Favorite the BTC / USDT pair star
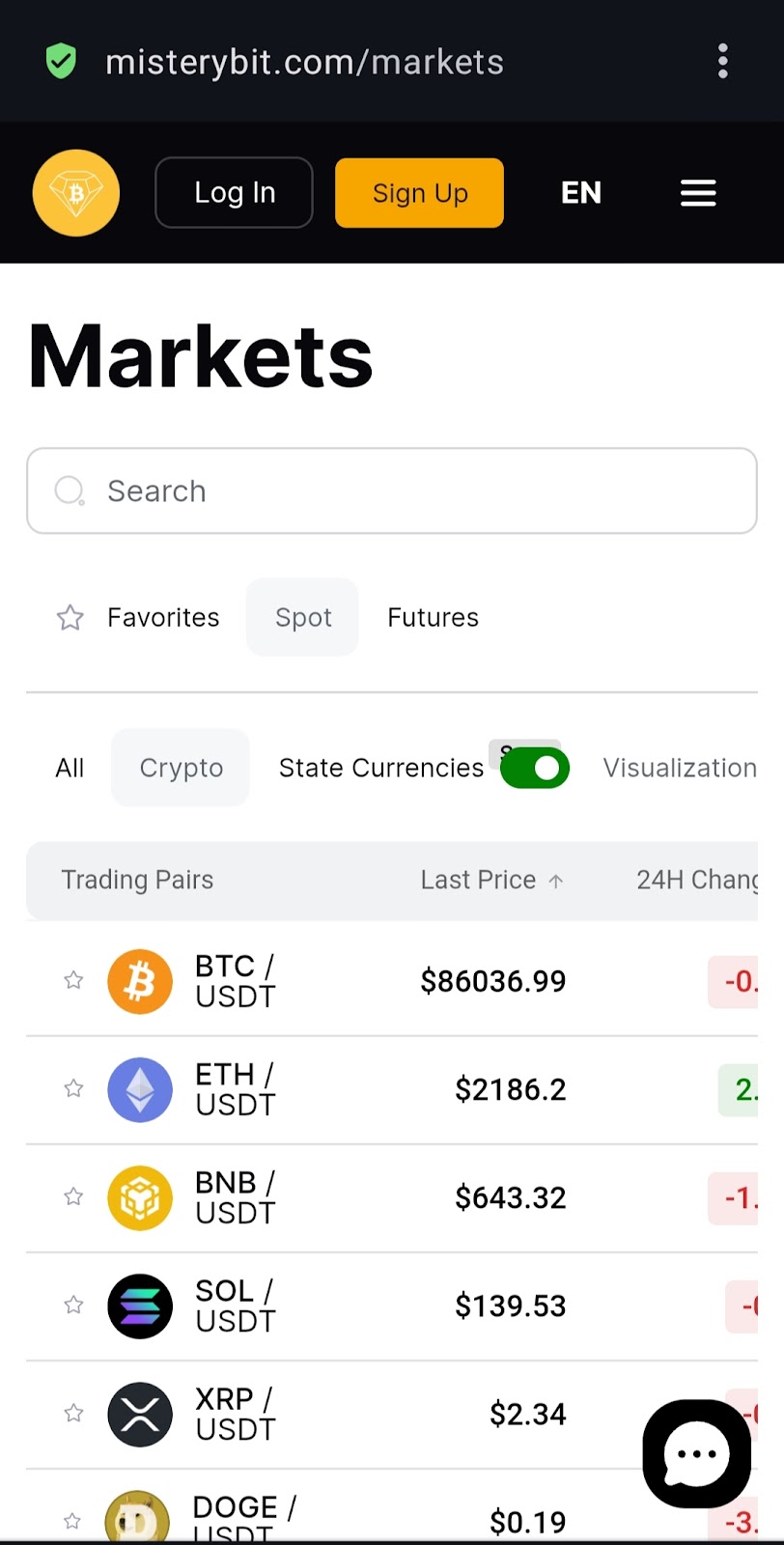This screenshot has width=784, height=1545. [73, 980]
